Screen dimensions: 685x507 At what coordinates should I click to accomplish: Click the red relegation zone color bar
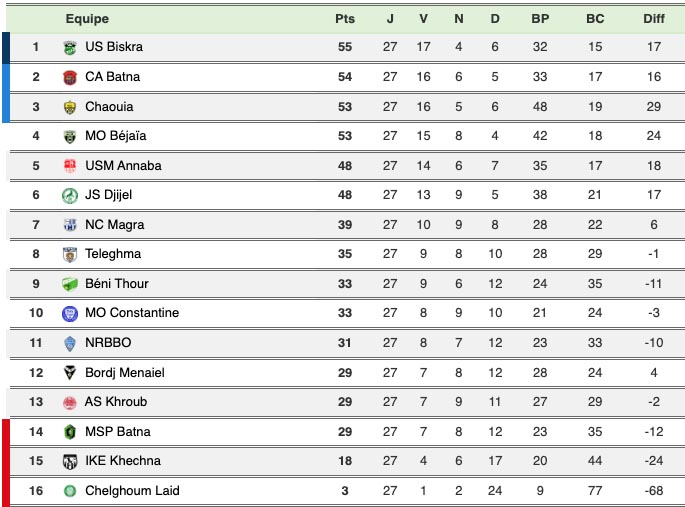pyautogui.click(x=6, y=461)
